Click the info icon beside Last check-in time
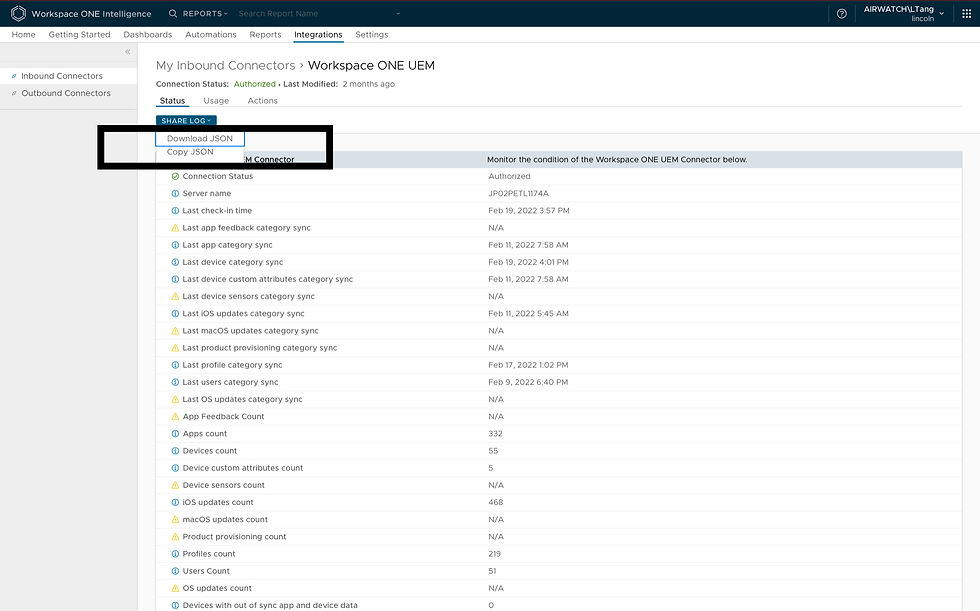 [x=175, y=211]
